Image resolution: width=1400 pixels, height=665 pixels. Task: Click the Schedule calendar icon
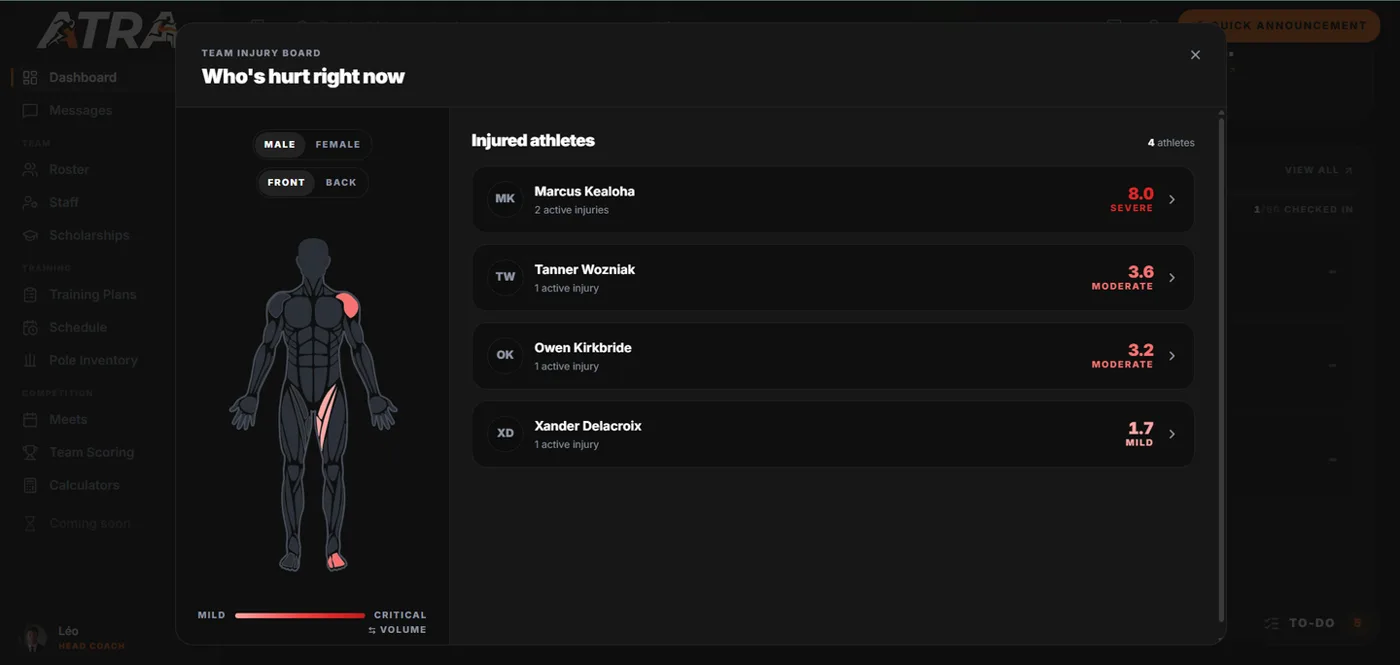(x=30, y=327)
